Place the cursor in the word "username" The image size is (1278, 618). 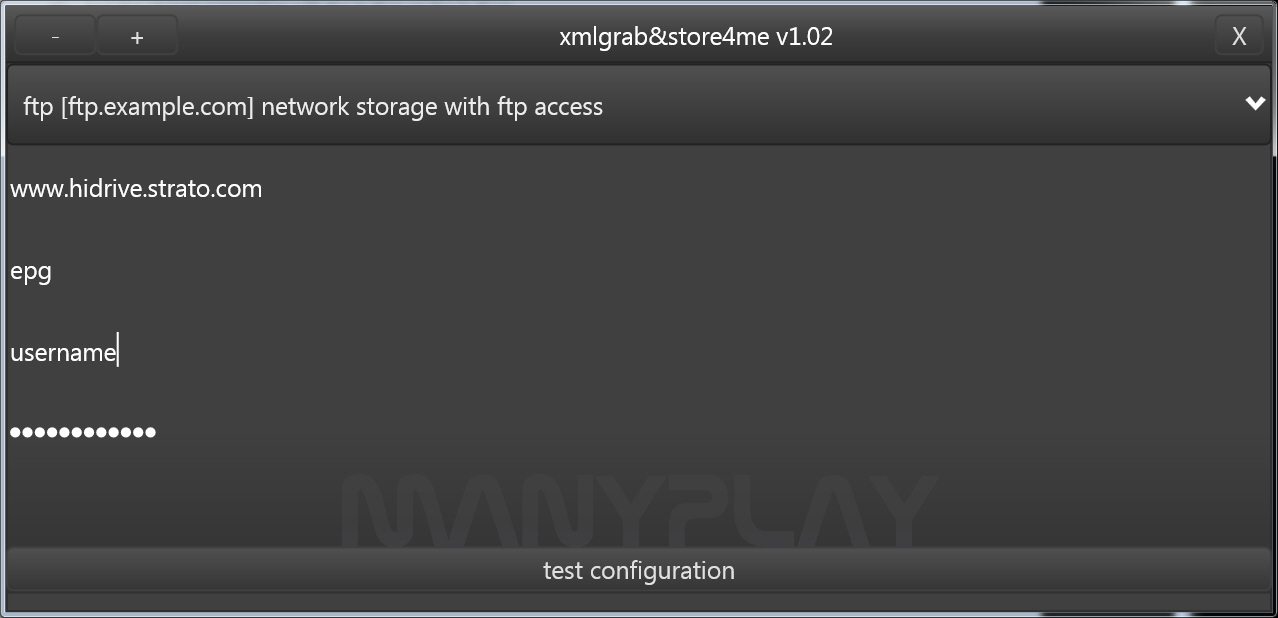[62, 353]
